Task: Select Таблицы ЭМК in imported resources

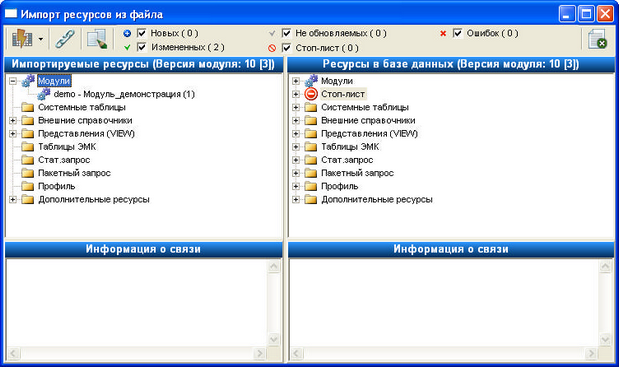Action: [67, 147]
